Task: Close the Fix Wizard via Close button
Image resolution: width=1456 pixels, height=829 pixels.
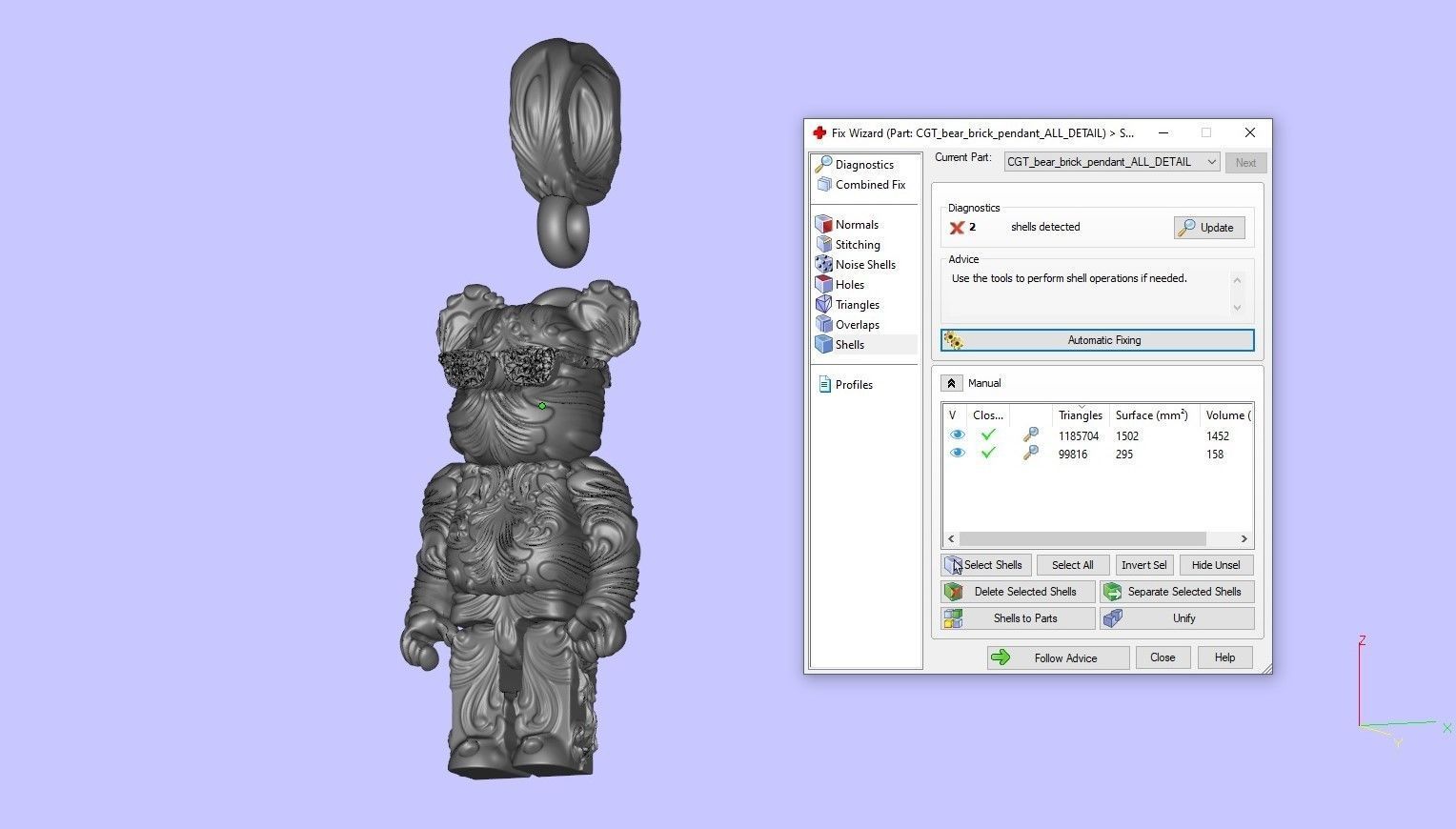Action: coord(1163,657)
